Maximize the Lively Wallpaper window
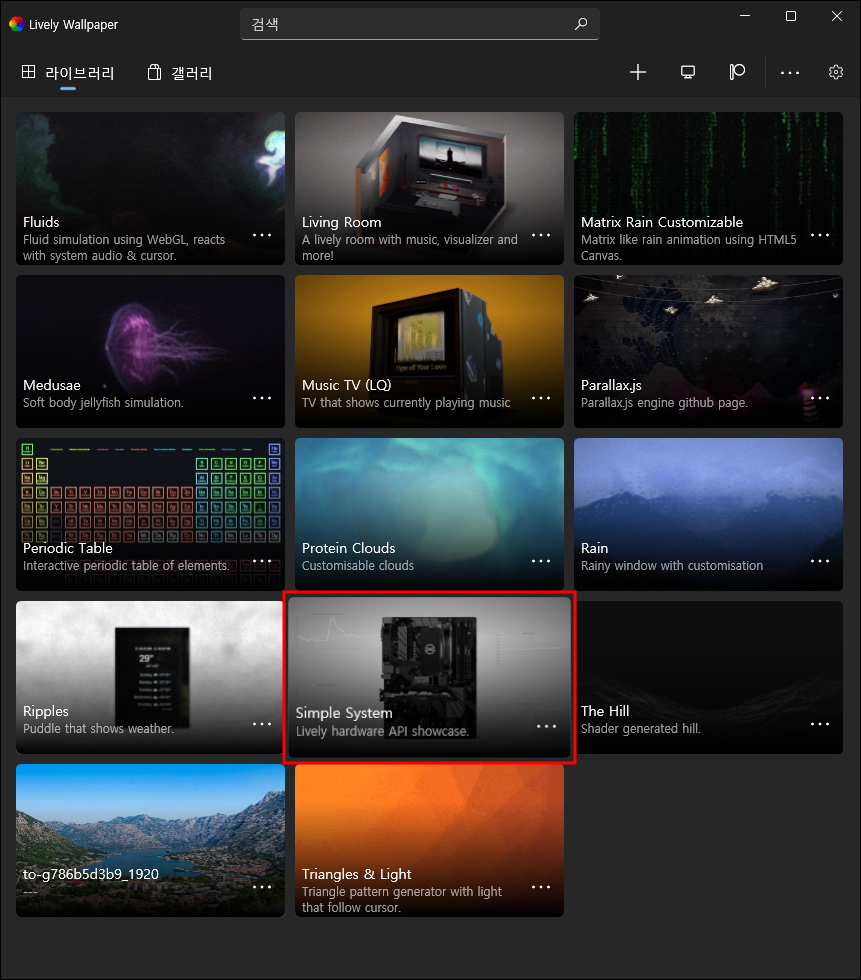 coord(790,16)
